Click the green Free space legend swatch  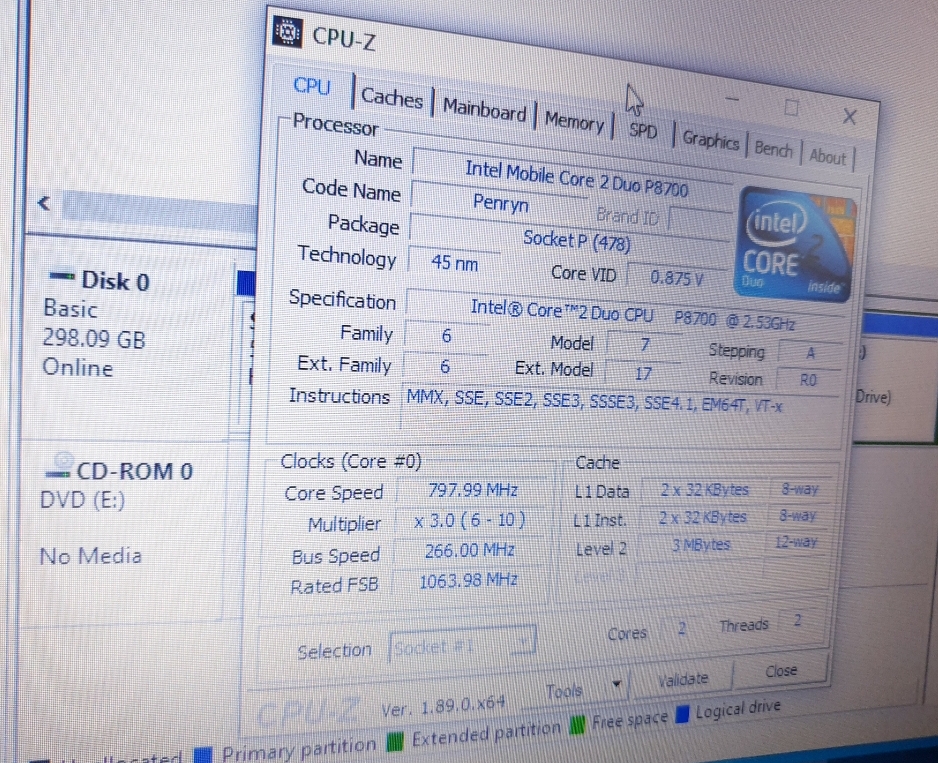pyautogui.click(x=578, y=721)
